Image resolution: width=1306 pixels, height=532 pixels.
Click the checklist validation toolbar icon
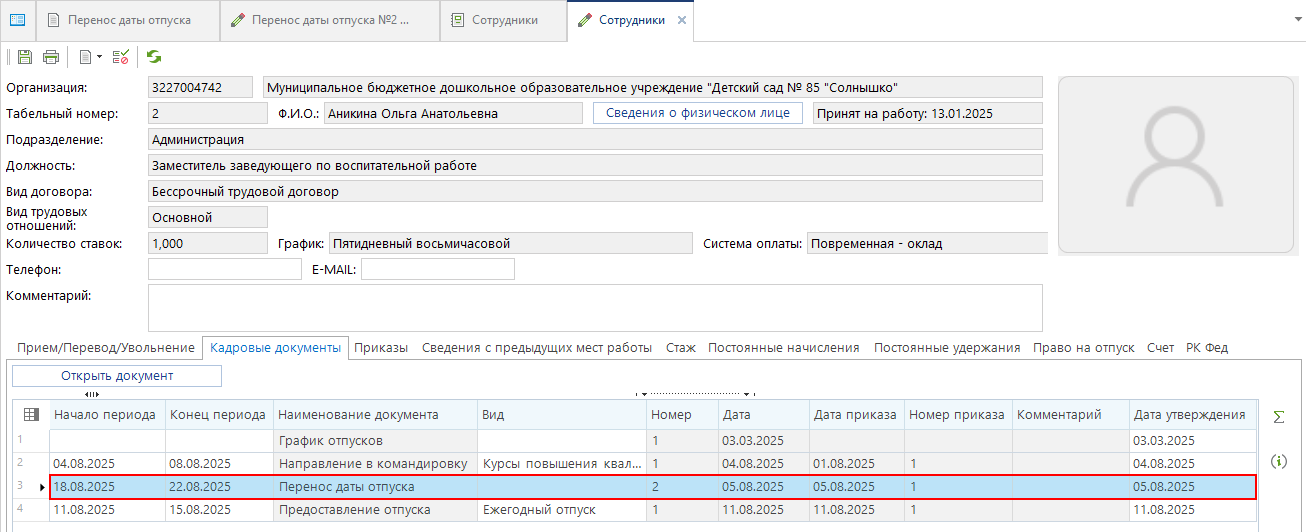(120, 57)
